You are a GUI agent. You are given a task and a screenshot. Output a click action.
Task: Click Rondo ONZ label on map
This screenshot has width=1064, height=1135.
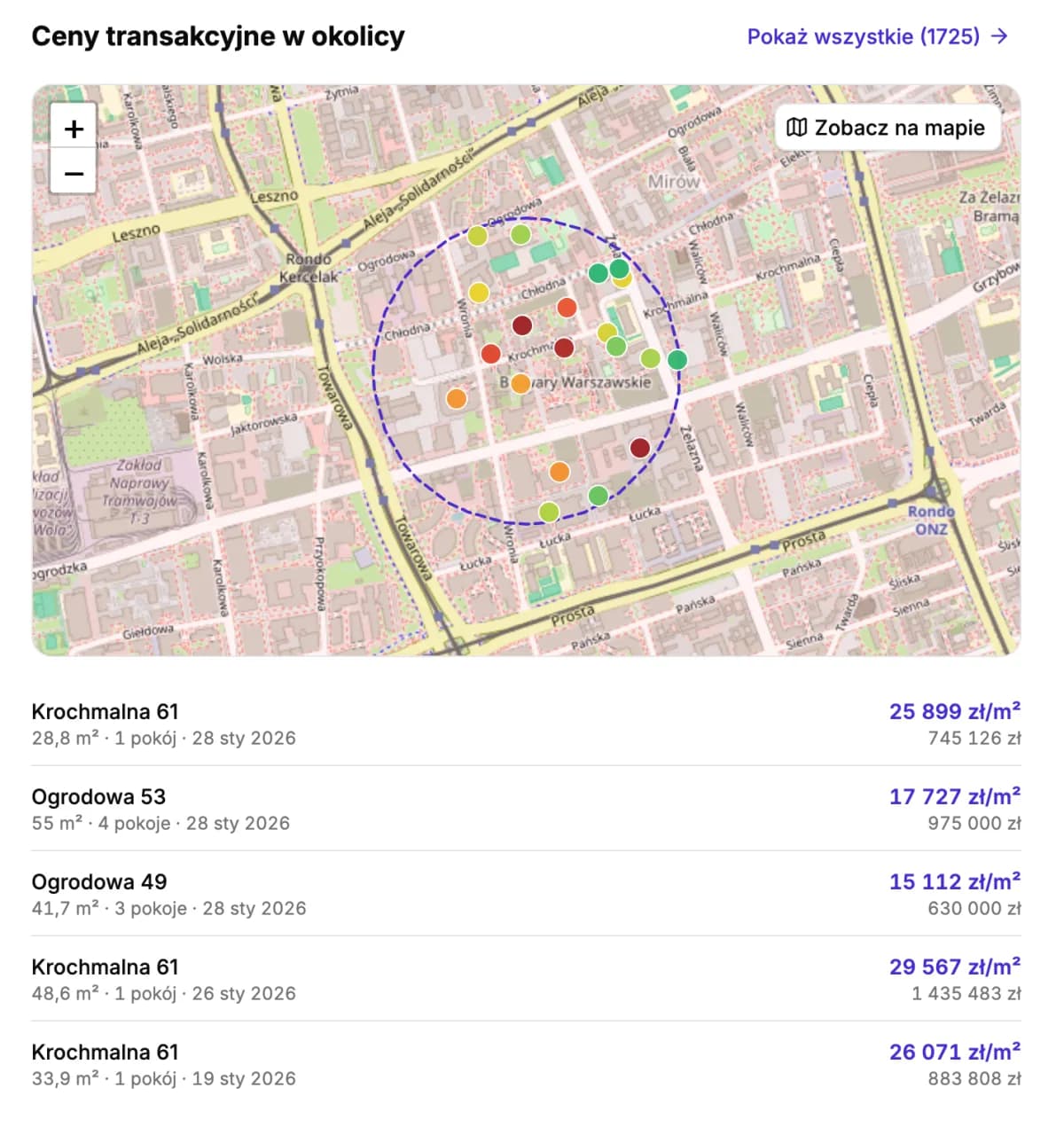pyautogui.click(x=931, y=521)
